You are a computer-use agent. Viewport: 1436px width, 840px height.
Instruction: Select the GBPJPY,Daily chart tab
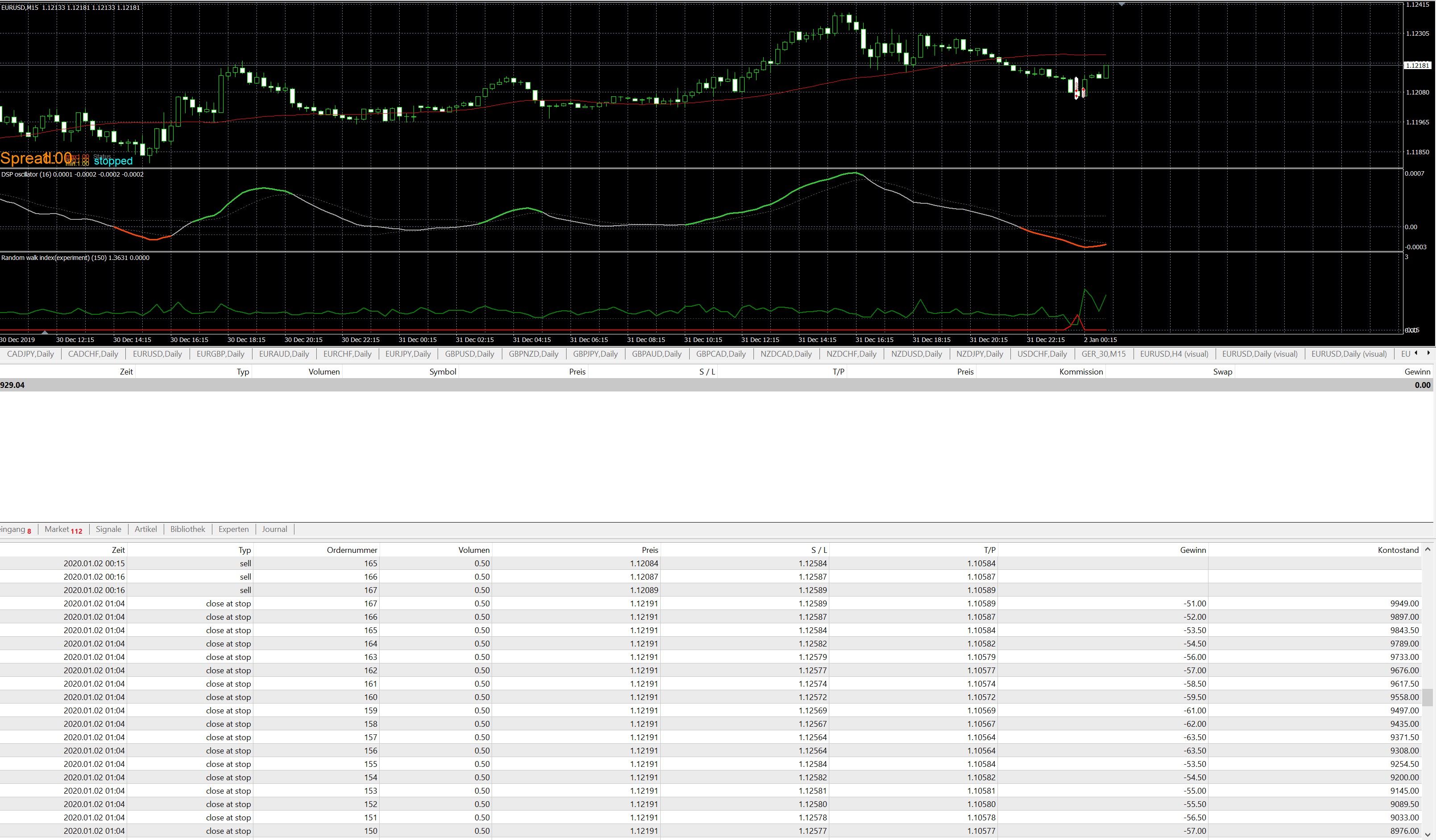(595, 354)
